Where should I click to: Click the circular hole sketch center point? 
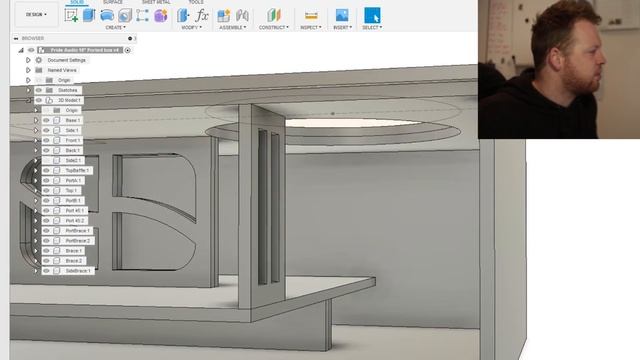click(x=333, y=113)
